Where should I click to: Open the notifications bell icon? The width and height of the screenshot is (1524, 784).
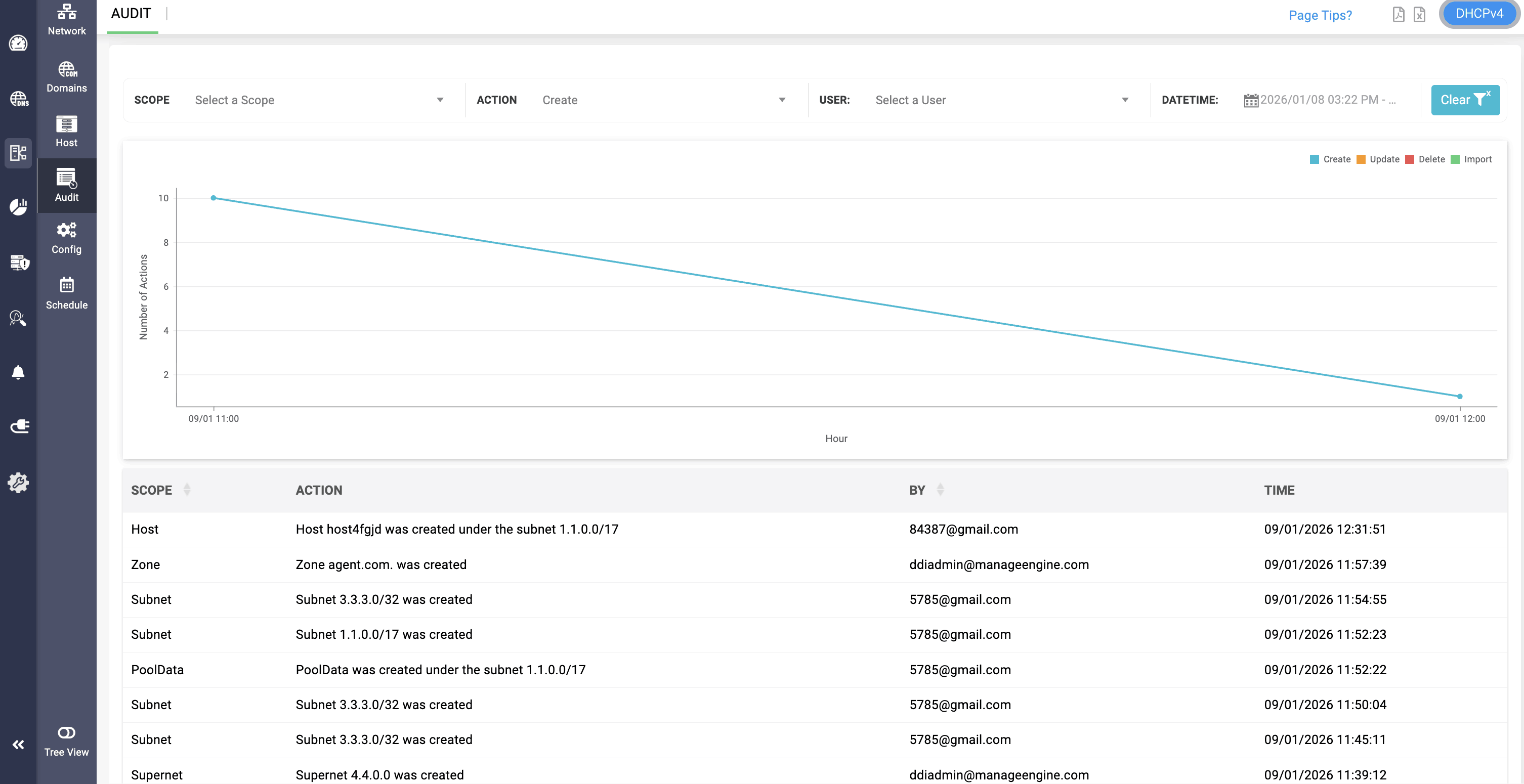pyautogui.click(x=18, y=372)
